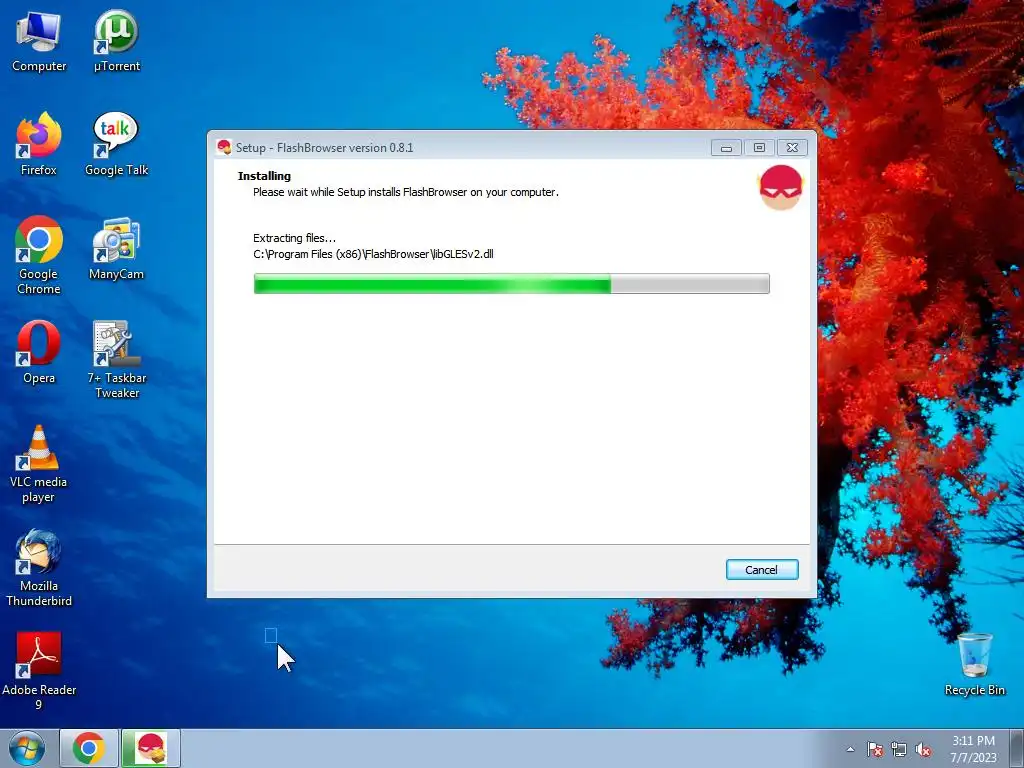Image resolution: width=1024 pixels, height=768 pixels.
Task: Select the ManyCam desktop shortcut
Action: (x=116, y=249)
